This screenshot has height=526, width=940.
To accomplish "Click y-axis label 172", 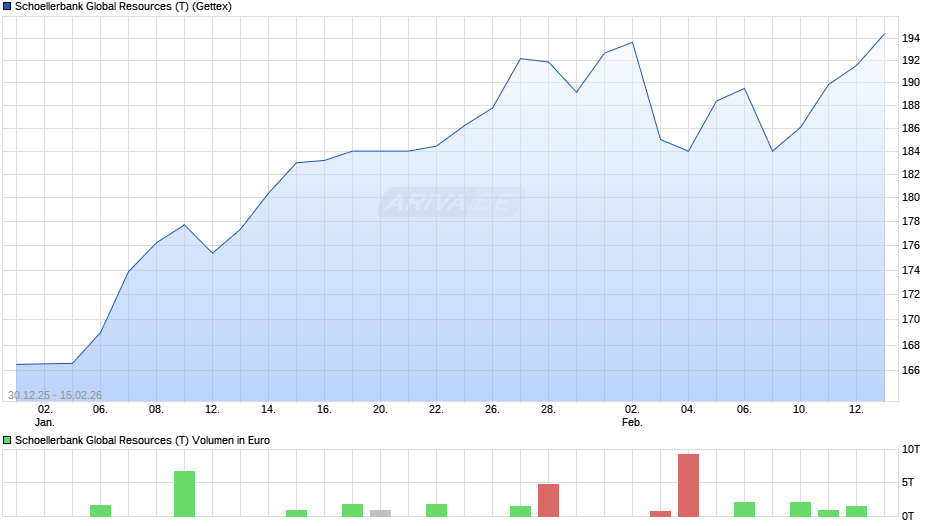I will (x=911, y=294).
